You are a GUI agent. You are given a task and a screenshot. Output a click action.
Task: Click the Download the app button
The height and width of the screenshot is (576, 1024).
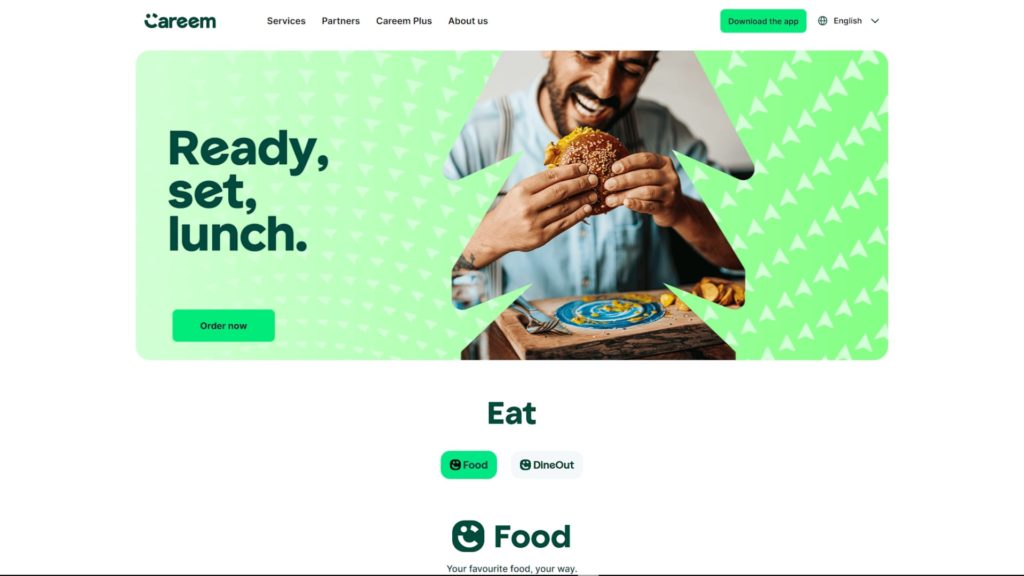(x=763, y=21)
